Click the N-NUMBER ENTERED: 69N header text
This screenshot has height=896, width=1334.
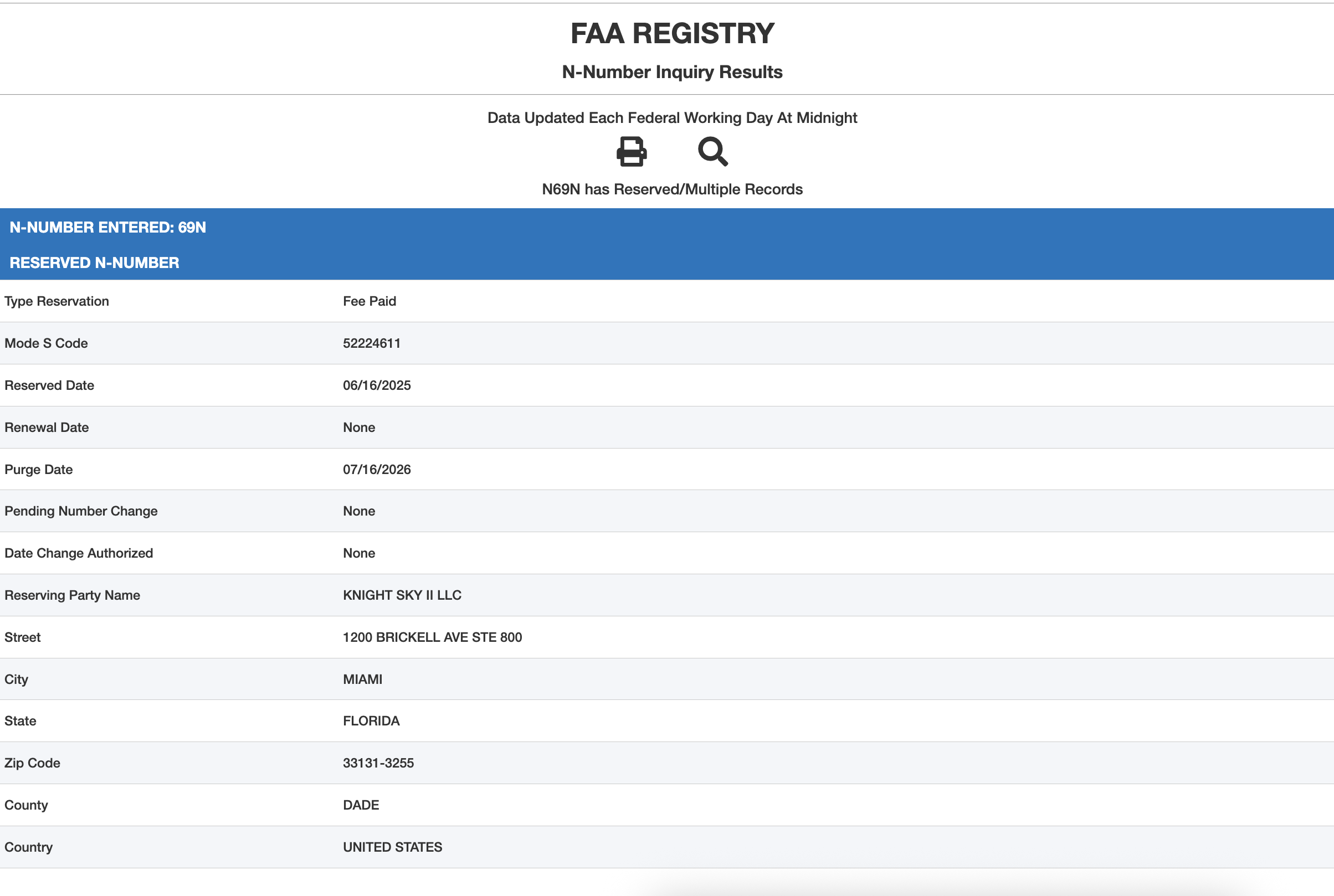(x=107, y=228)
